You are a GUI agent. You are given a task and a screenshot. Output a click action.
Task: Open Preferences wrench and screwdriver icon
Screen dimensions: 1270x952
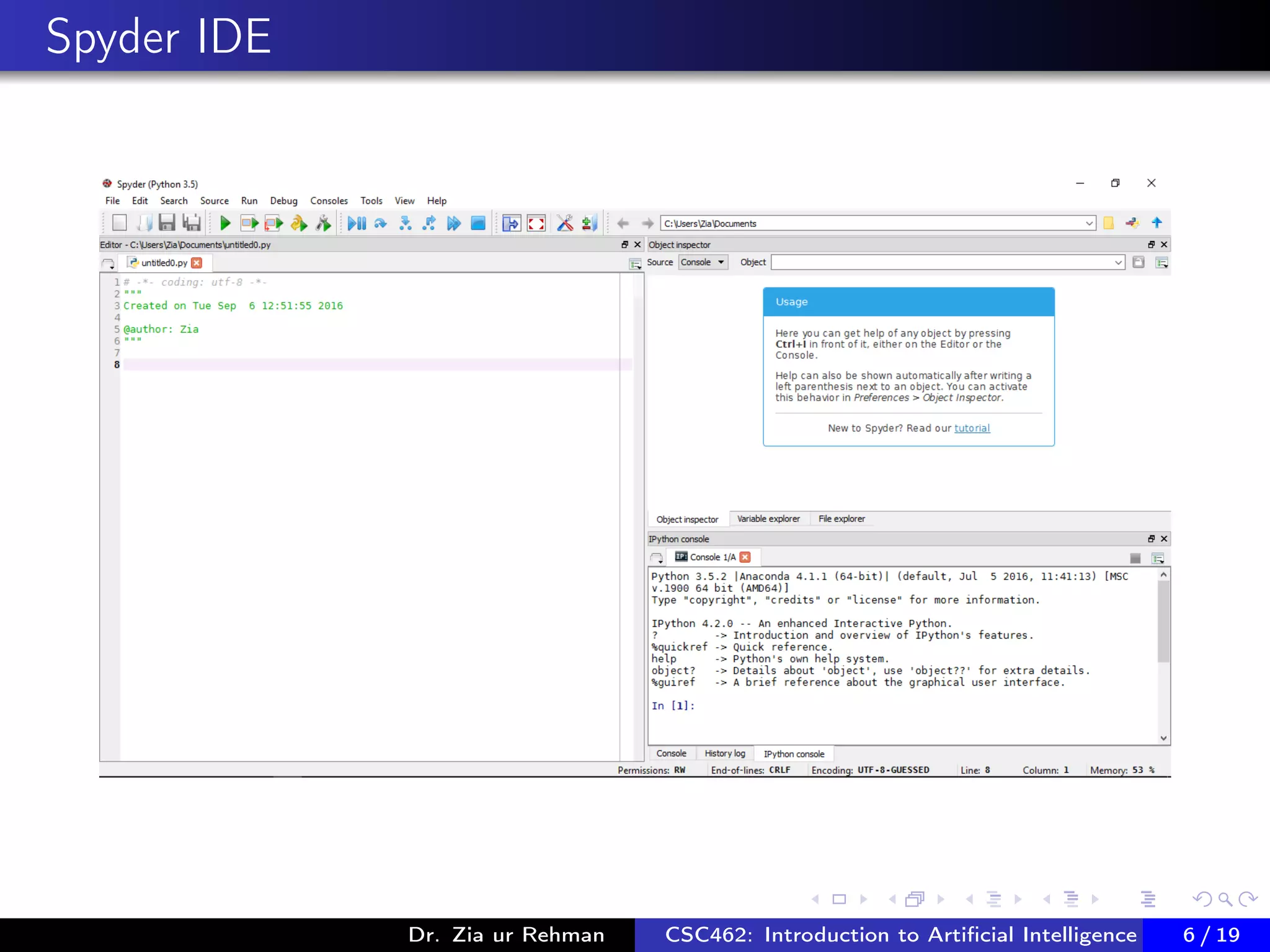(565, 223)
